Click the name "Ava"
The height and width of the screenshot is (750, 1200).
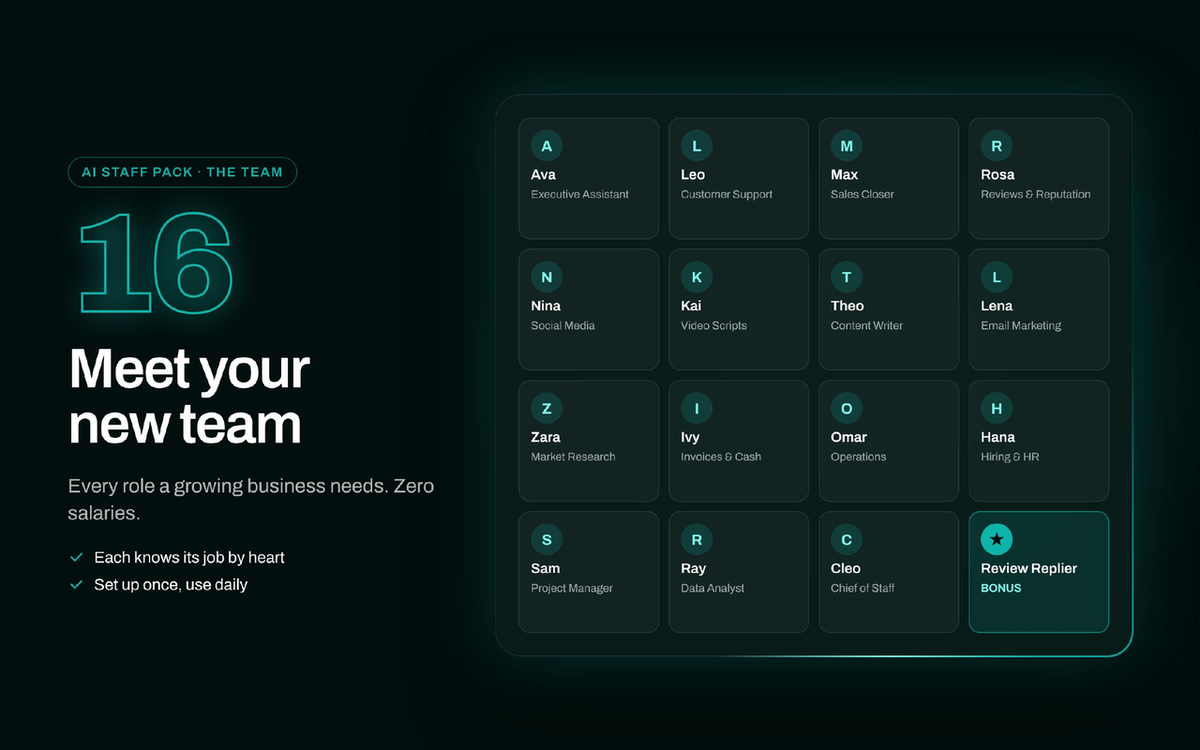[x=543, y=175]
